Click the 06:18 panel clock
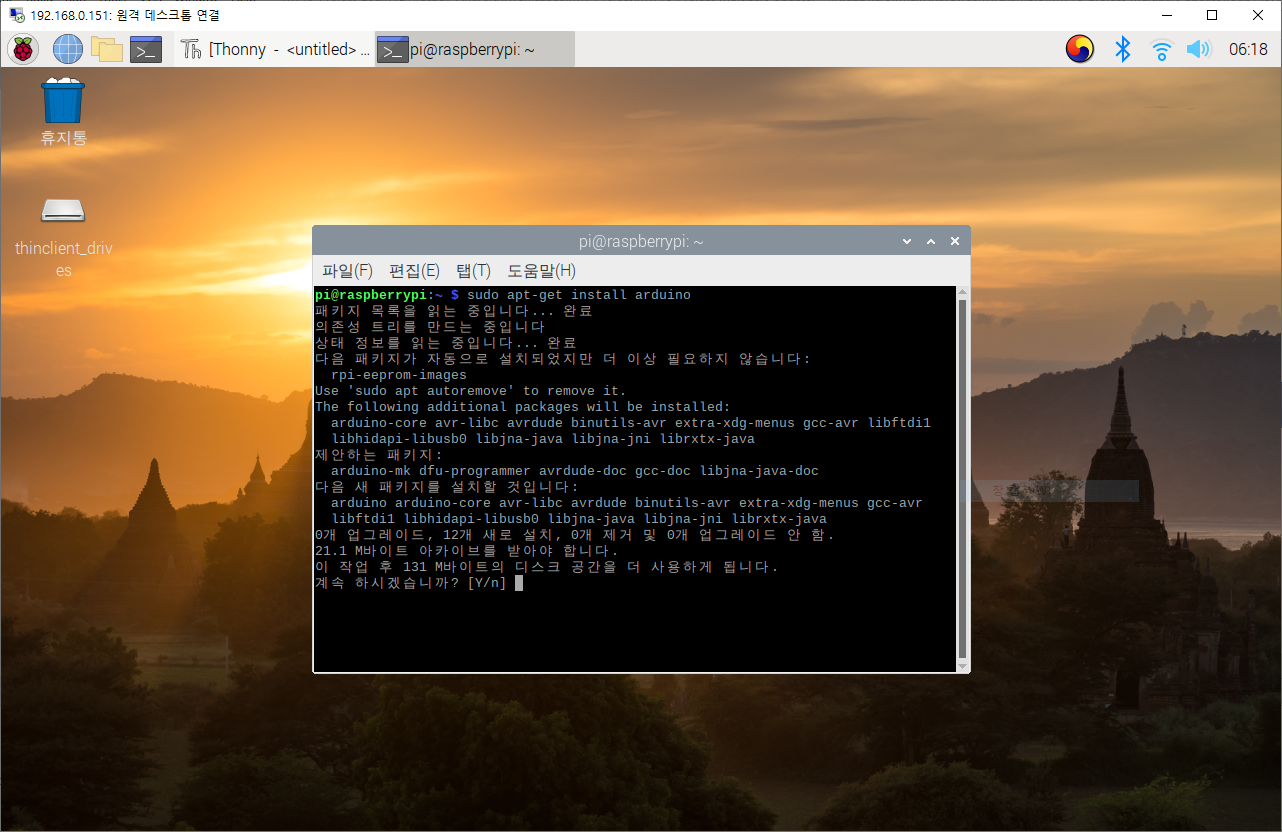 [x=1248, y=49]
